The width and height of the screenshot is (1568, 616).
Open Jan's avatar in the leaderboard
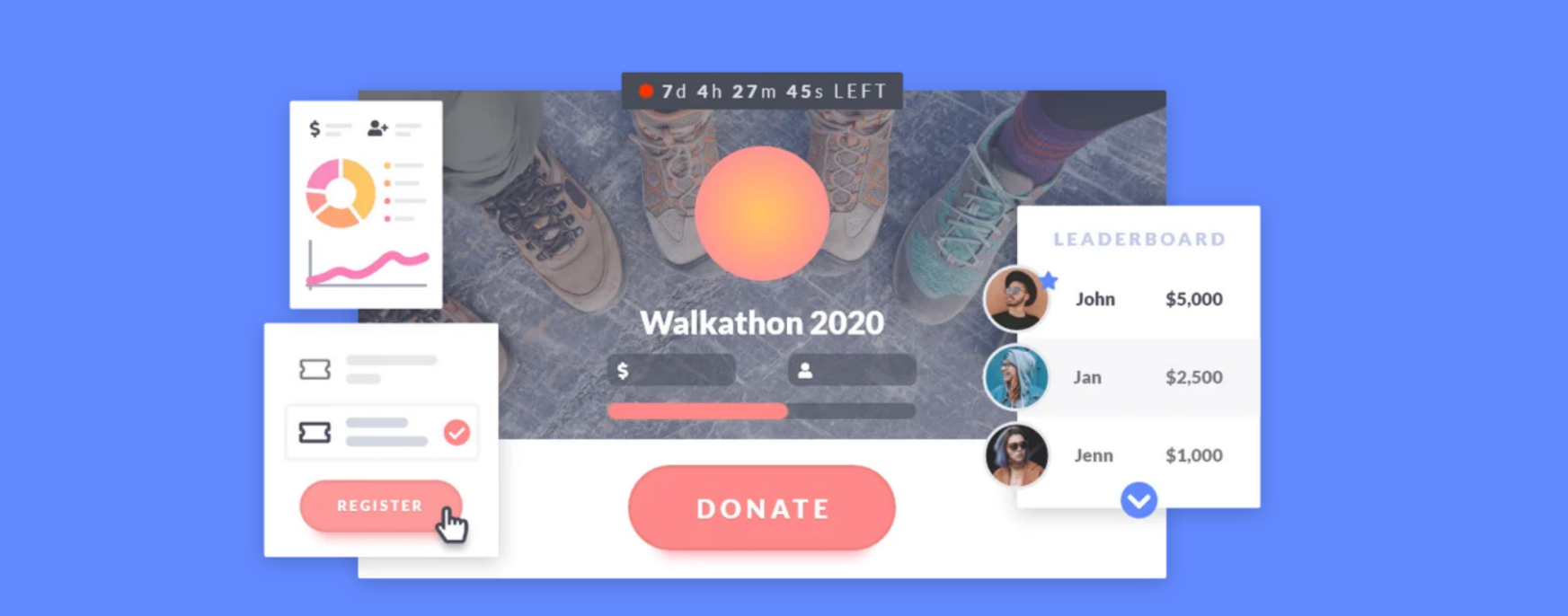(x=1016, y=377)
